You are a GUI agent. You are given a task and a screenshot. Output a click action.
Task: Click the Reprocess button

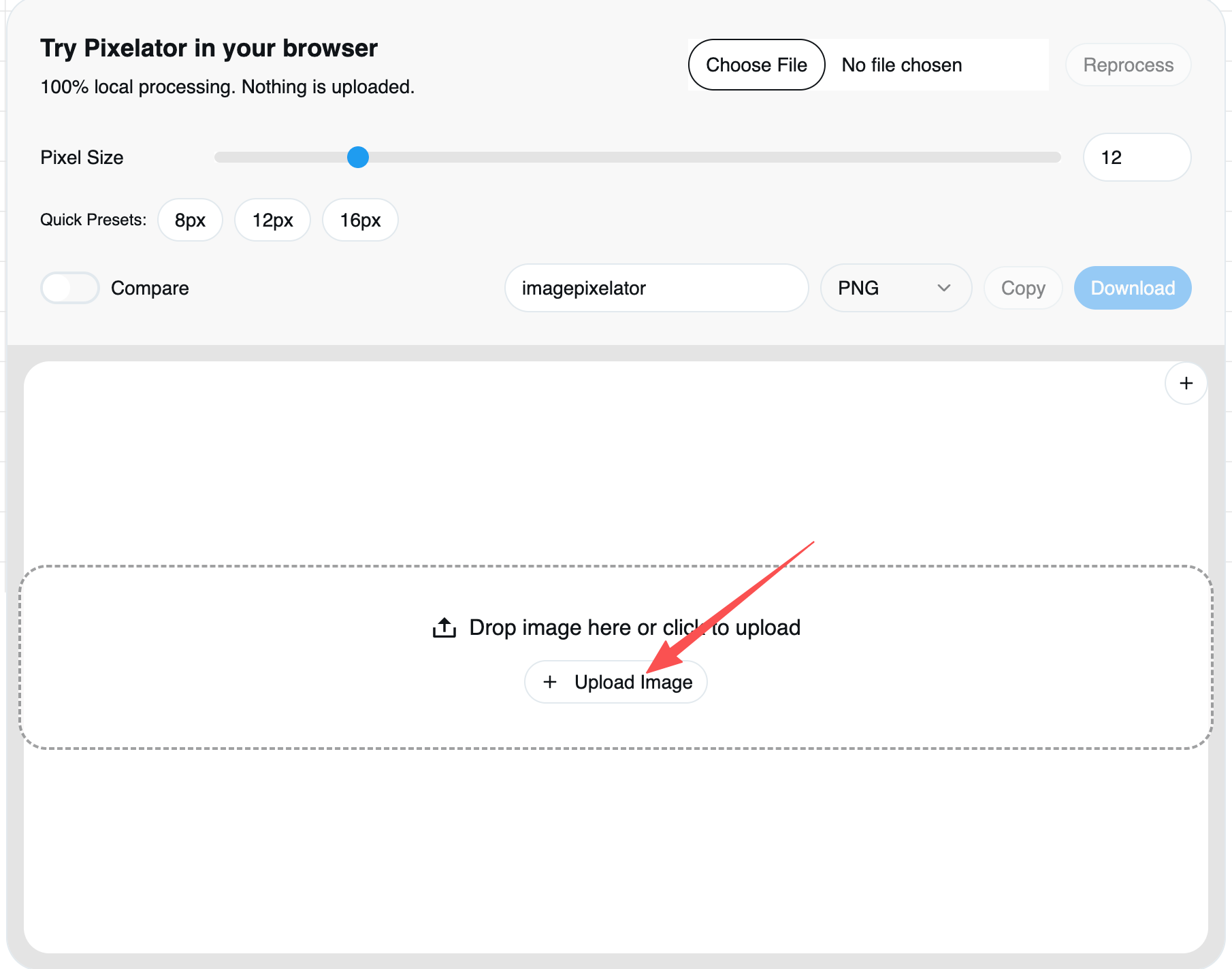coord(1128,65)
